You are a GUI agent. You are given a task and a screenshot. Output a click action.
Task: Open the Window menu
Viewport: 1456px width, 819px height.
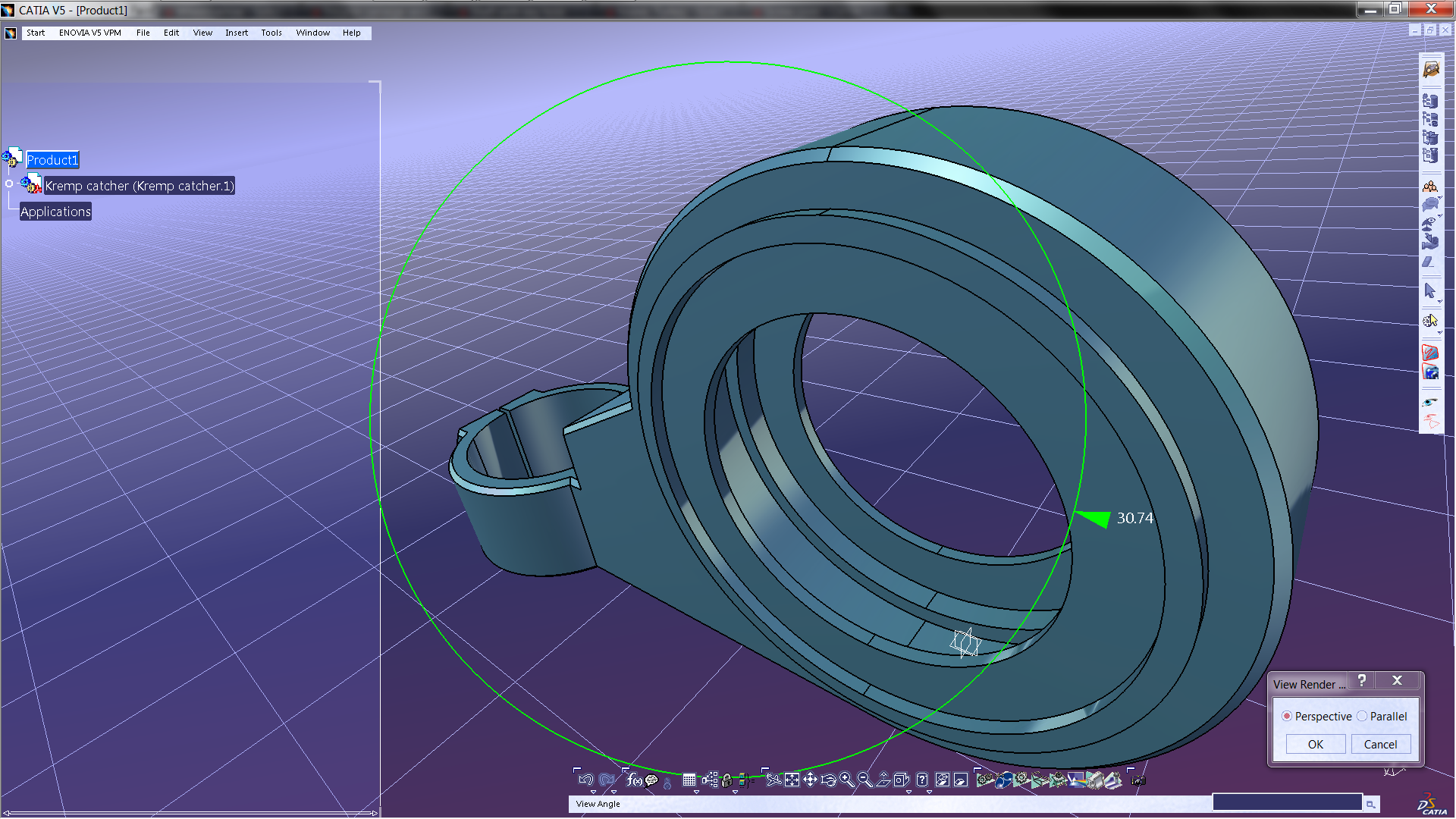pyautogui.click(x=312, y=33)
